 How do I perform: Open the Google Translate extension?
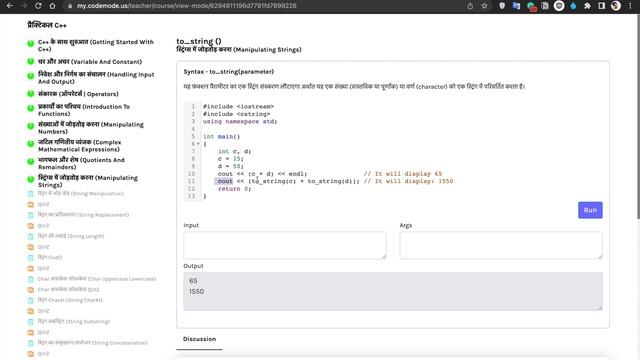516,6
